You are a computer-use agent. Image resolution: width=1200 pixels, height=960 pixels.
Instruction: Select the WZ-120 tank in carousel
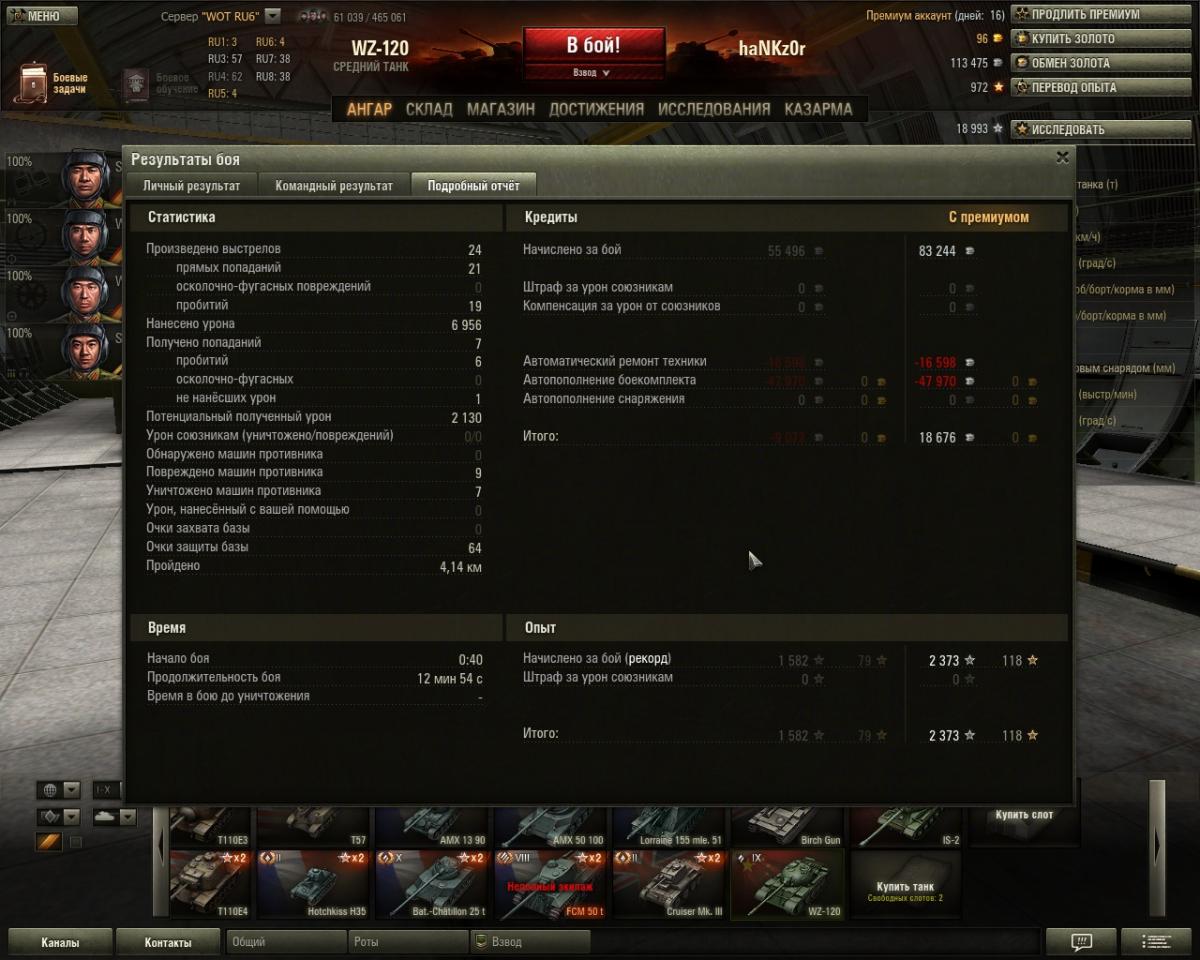pyautogui.click(x=788, y=885)
